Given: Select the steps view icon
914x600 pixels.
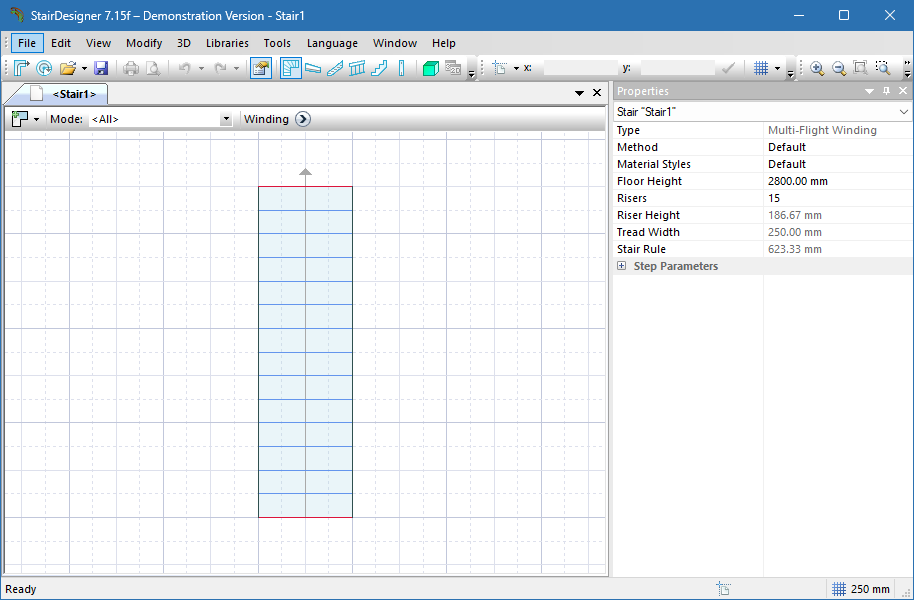Looking at the screenshot, I should pyautogui.click(x=313, y=68).
